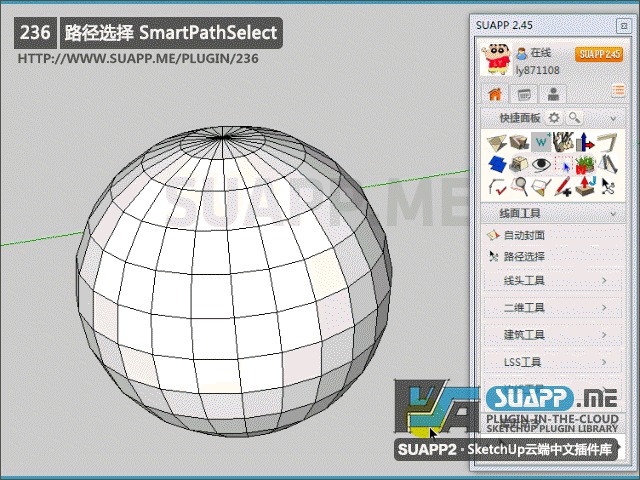
Task: Select the red push-up arrow J icon
Action: click(584, 186)
